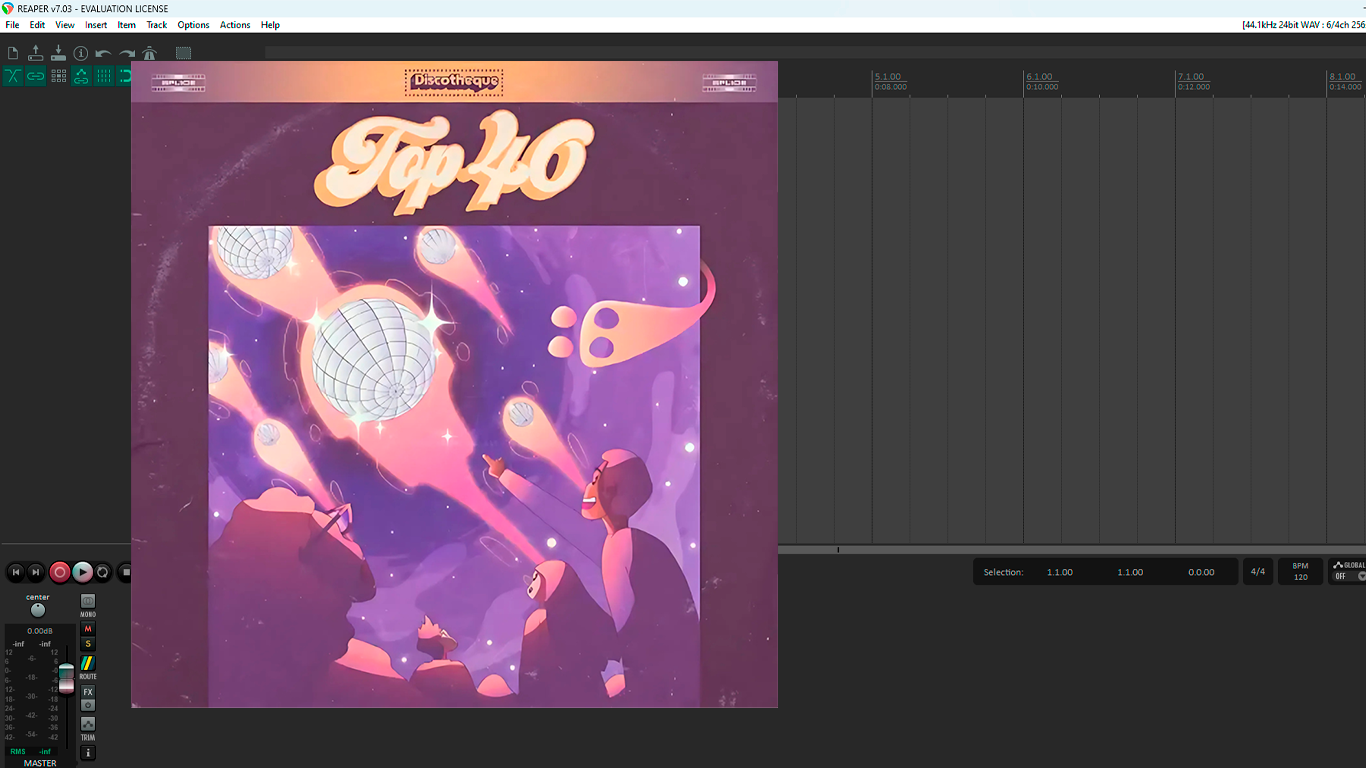
Task: Click the Top 40 album artwork image
Action: point(454,384)
